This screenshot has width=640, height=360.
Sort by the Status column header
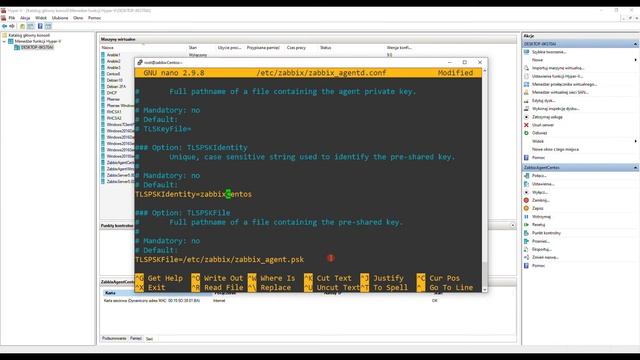325,48
